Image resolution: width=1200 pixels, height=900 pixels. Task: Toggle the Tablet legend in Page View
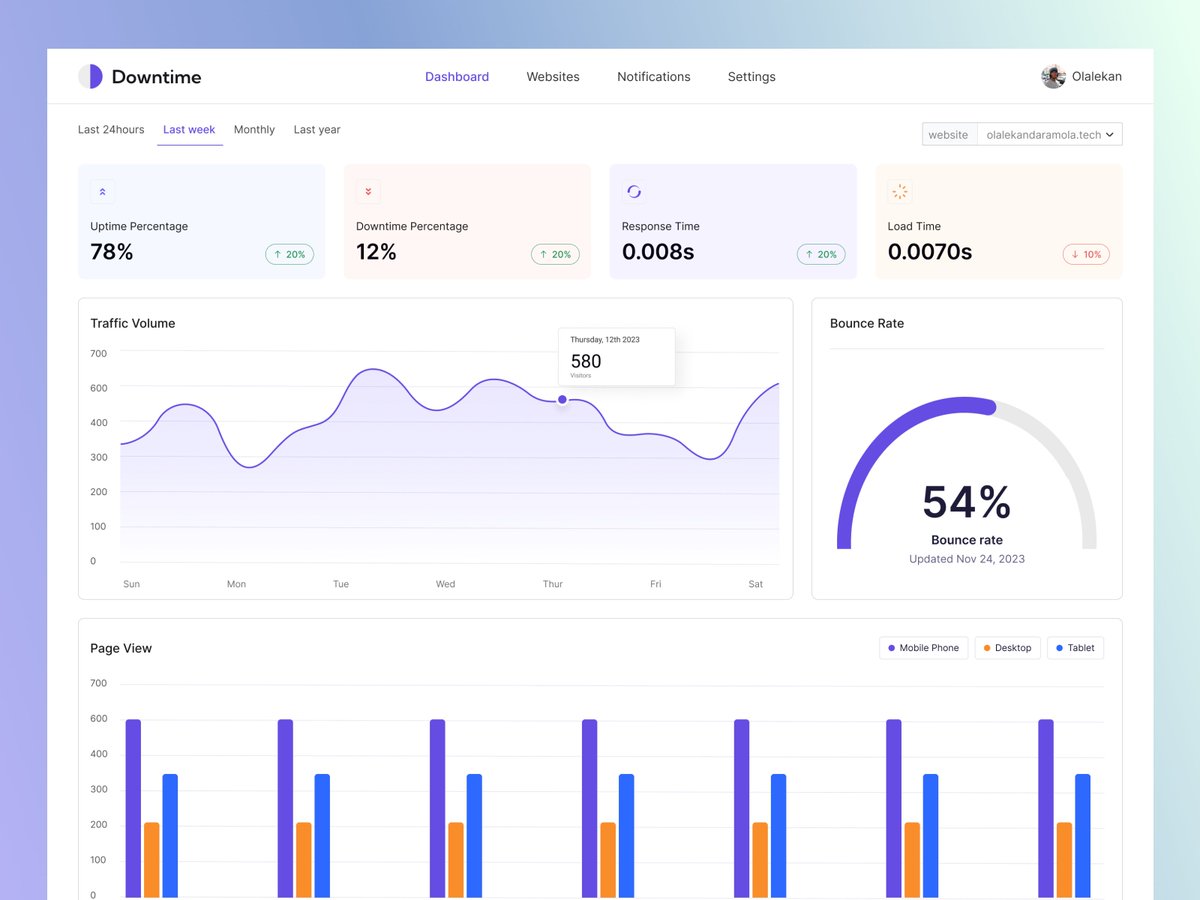pos(1075,647)
